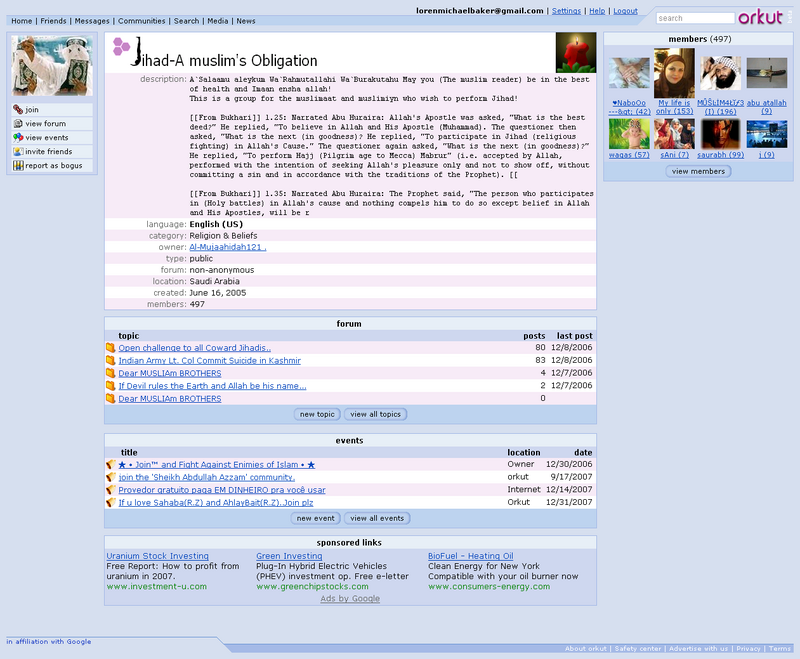Click member photo above My life is only
Image resolution: width=800 pixels, height=659 pixels.
coord(674,73)
